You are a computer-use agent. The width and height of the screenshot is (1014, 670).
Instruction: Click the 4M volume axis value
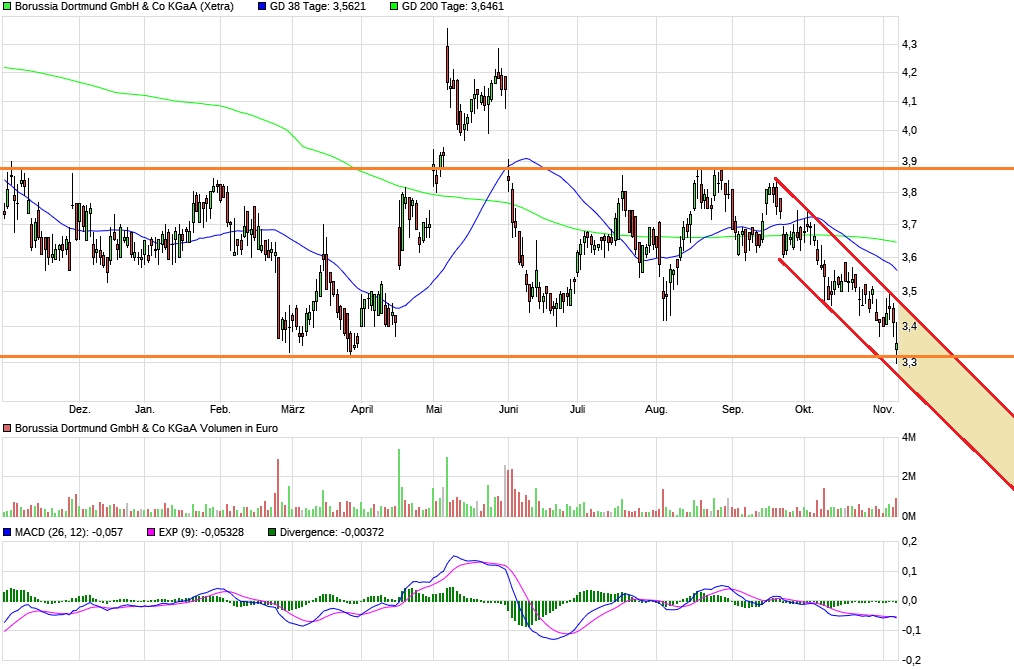pos(909,437)
